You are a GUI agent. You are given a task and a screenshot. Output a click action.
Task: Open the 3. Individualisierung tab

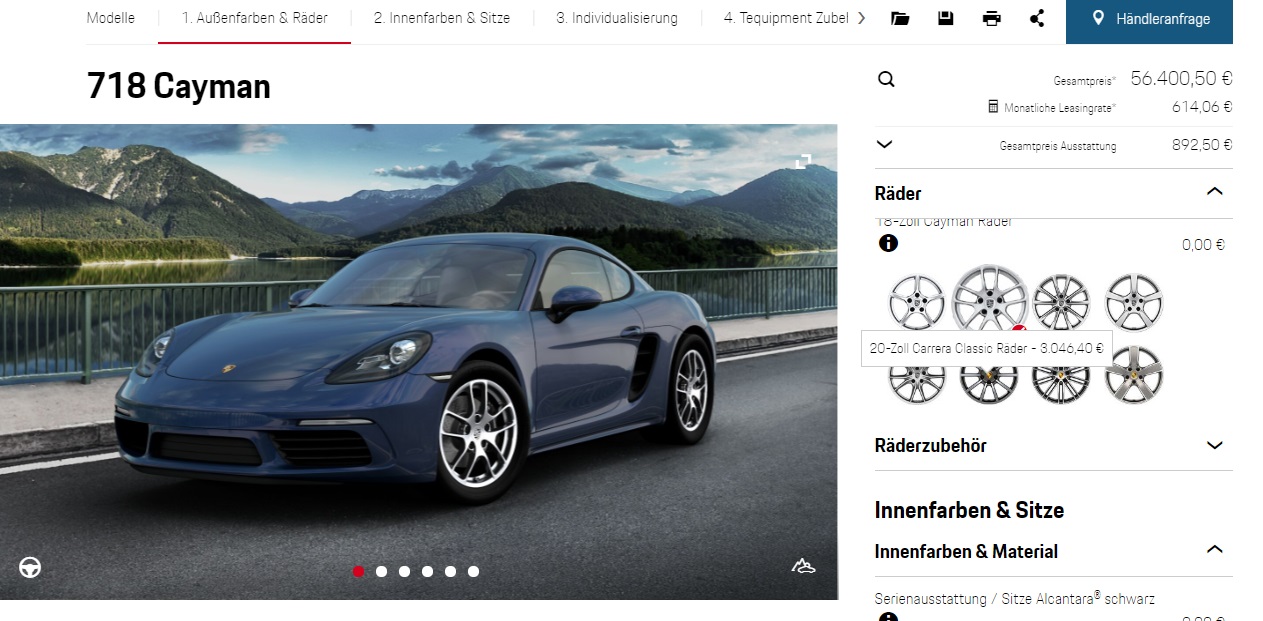[617, 18]
